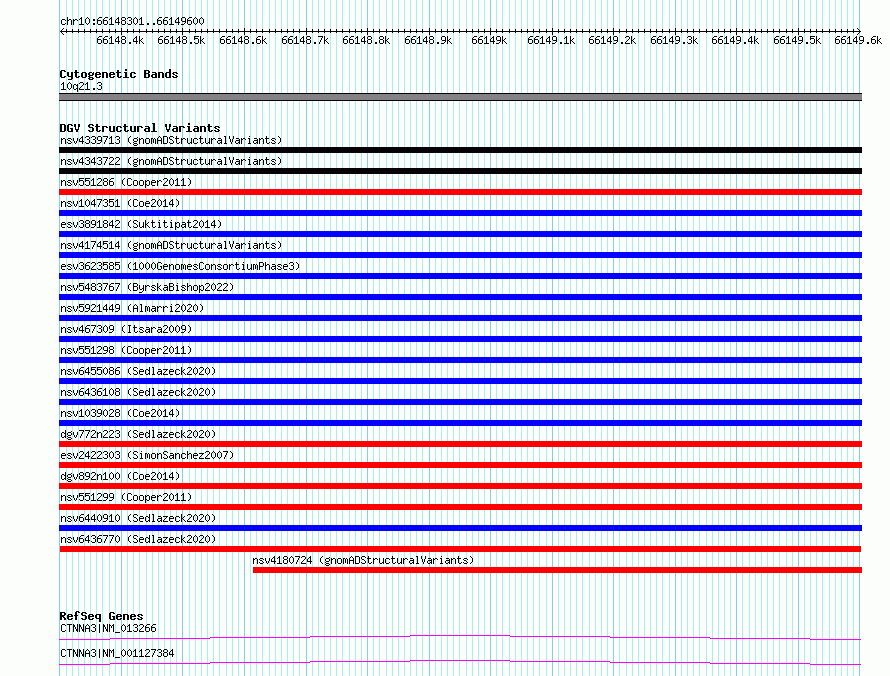Click nsv1039028 Coe2014 label
This screenshot has height=676, width=890.
(120, 413)
